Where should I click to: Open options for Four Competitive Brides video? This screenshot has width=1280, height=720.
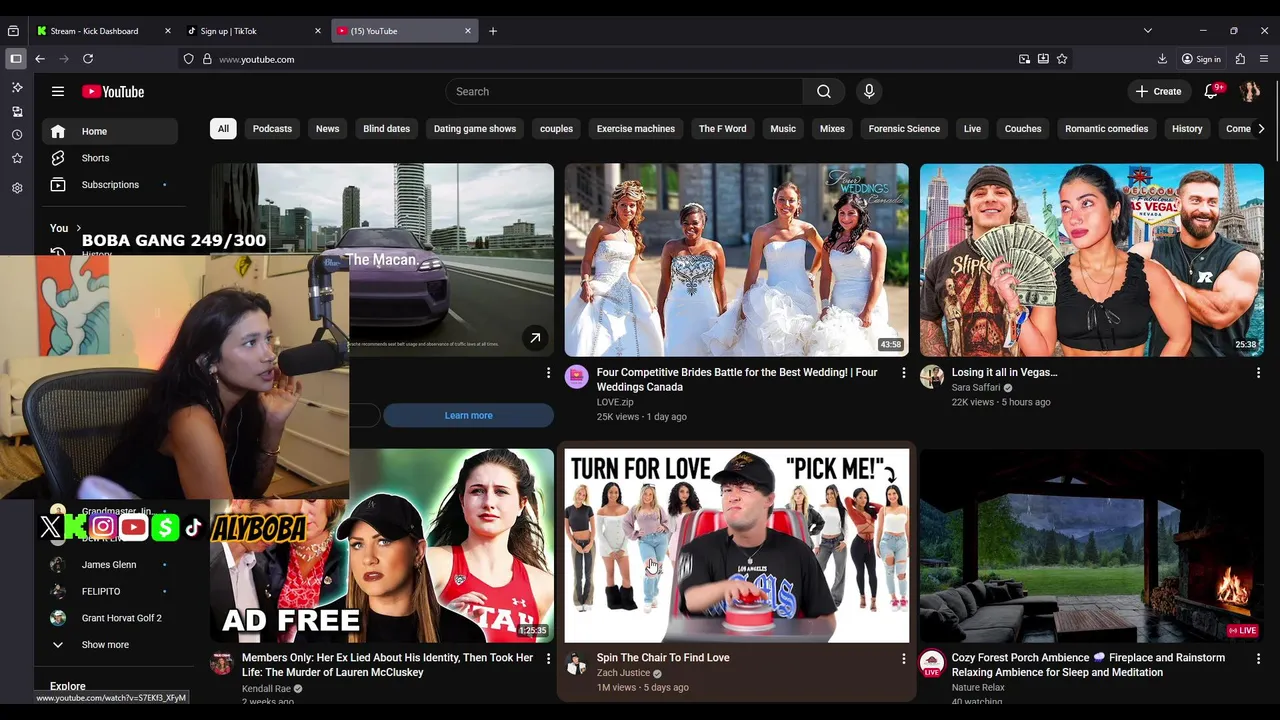904,373
